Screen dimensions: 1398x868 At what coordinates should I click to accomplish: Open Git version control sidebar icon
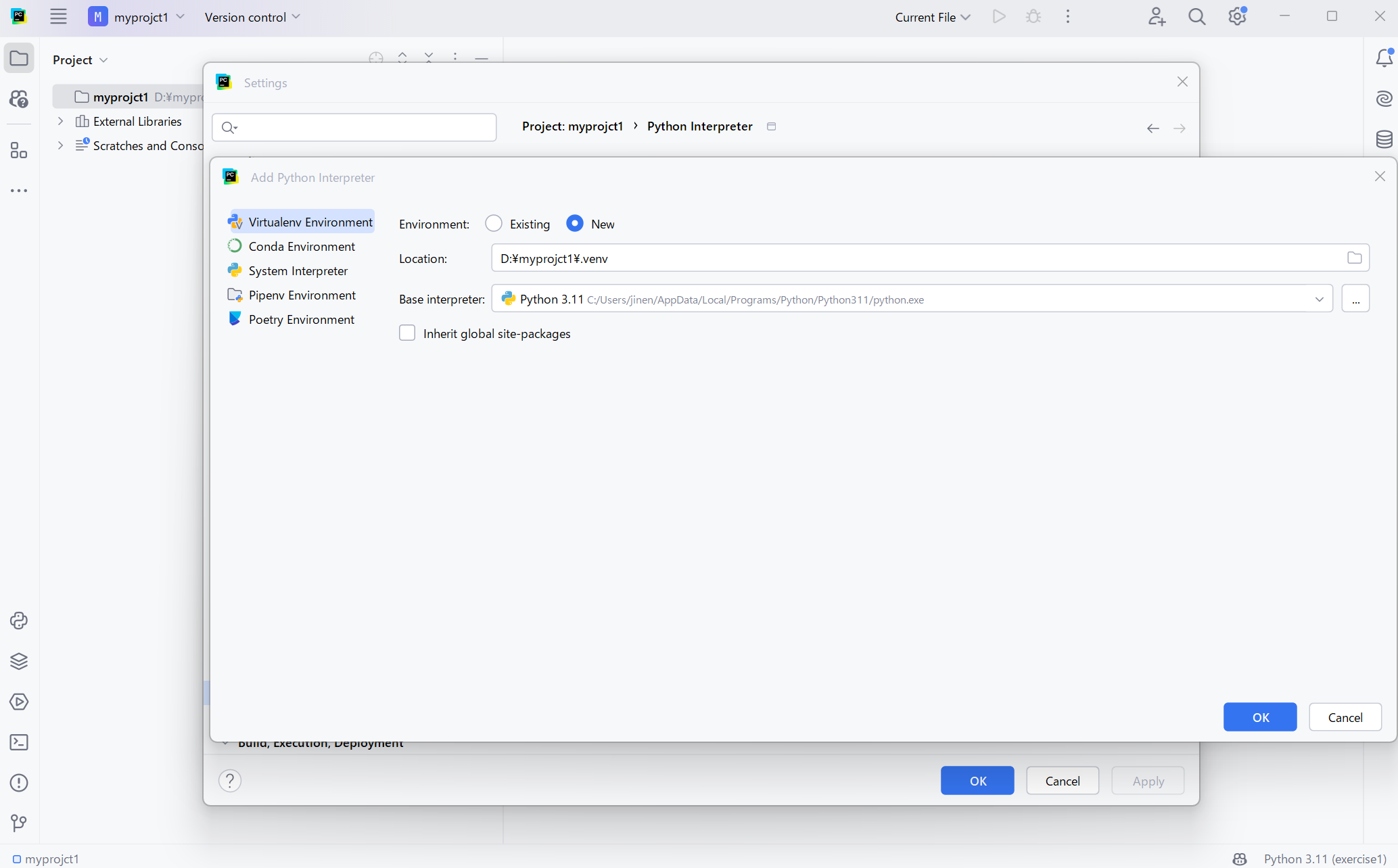point(19,823)
